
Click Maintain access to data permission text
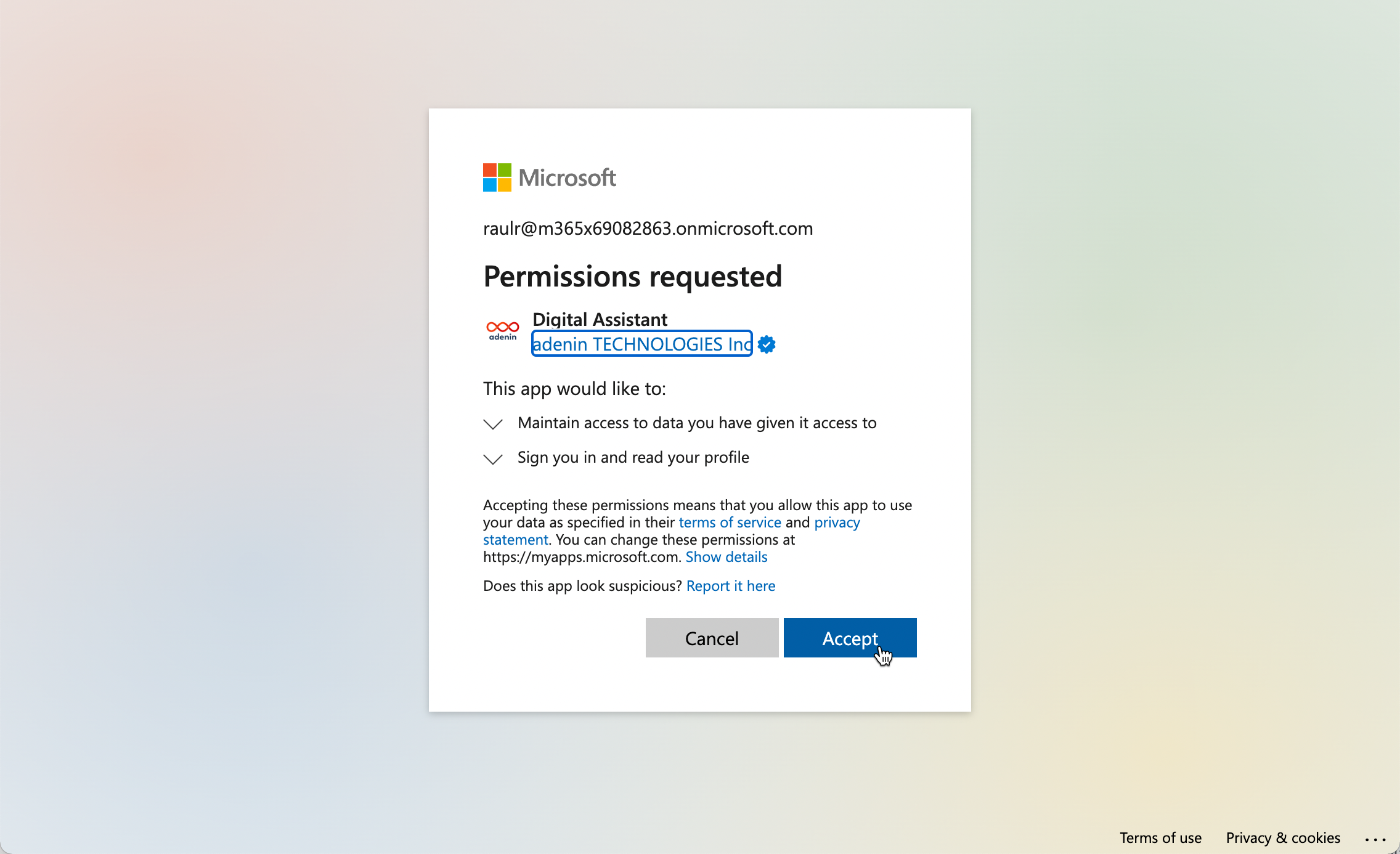point(697,423)
